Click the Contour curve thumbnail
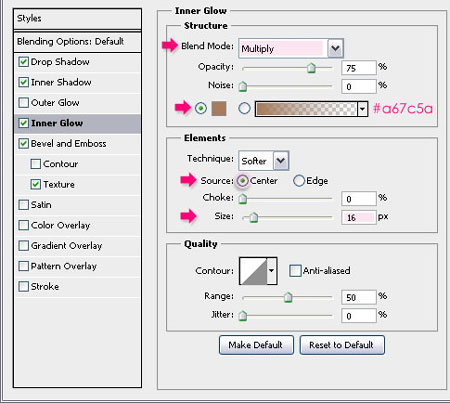This screenshot has width=450, height=403. (x=253, y=271)
